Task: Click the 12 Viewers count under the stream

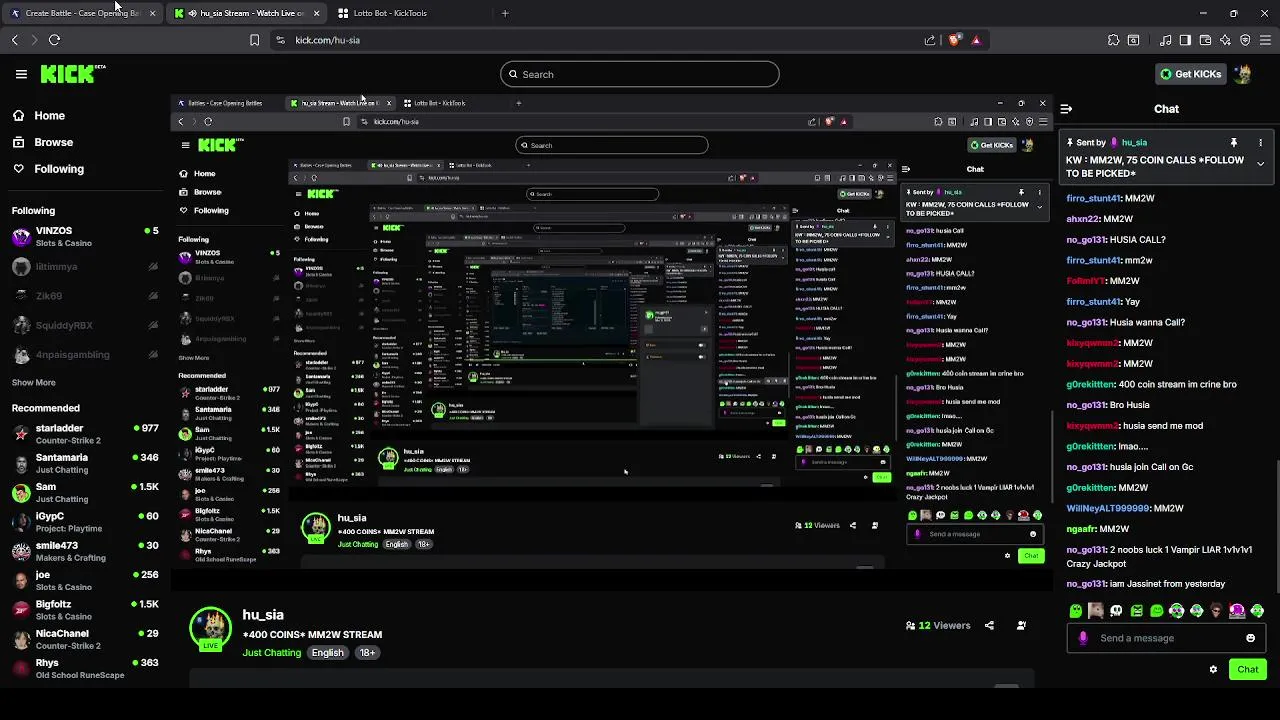Action: 937,625
